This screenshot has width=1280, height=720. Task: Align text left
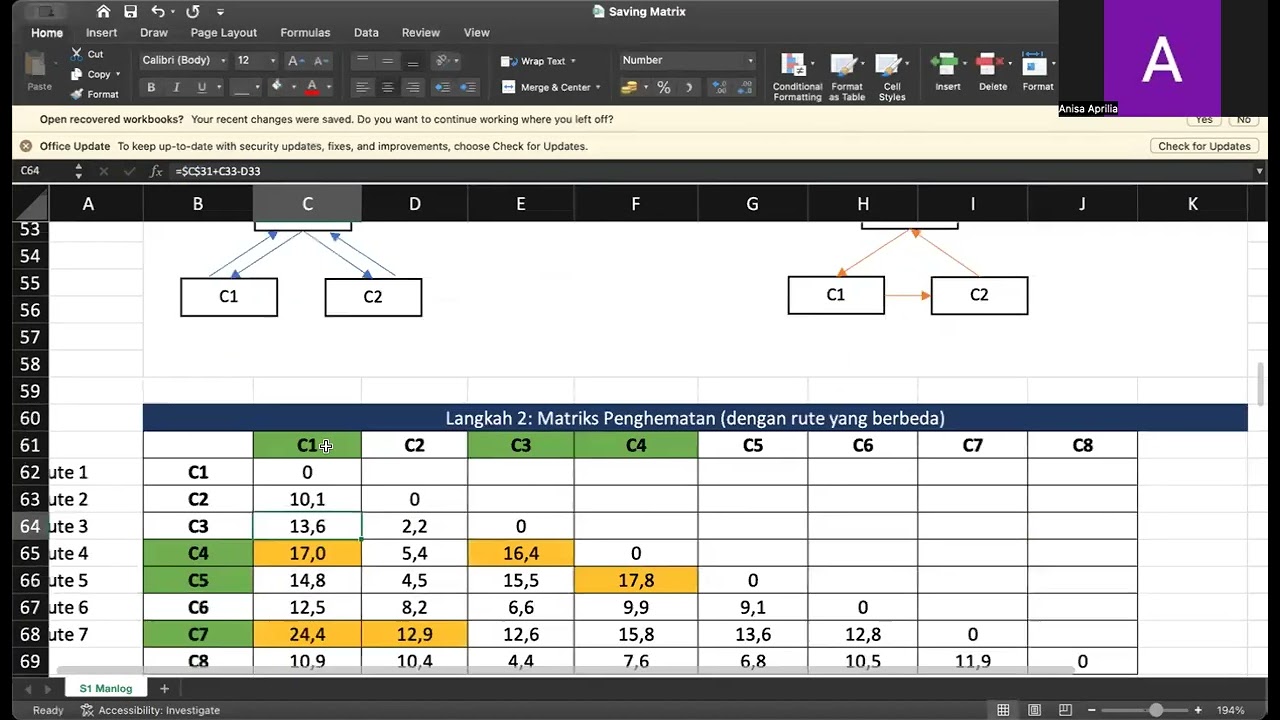pos(363,87)
